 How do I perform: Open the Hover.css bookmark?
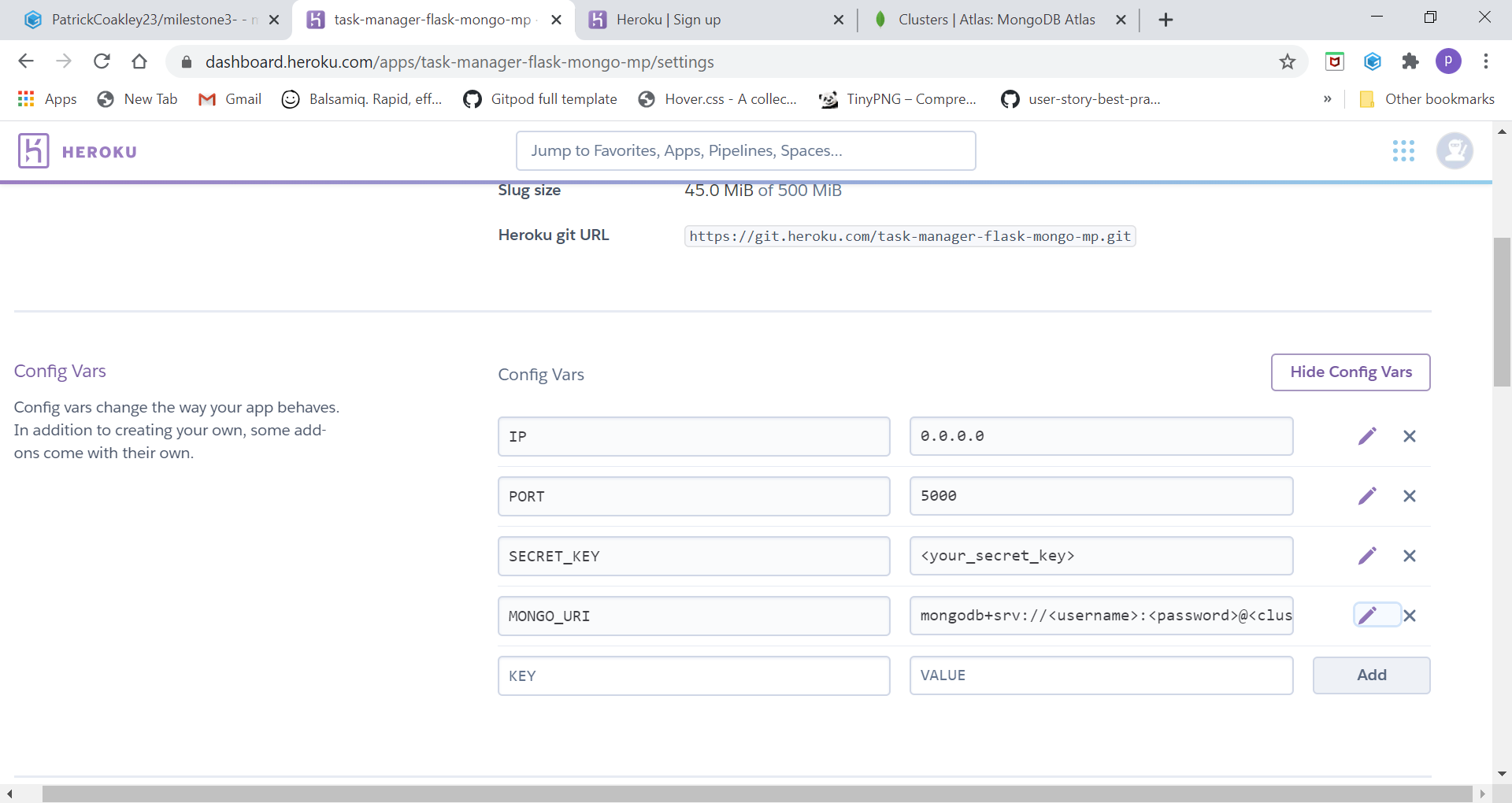pyautogui.click(x=718, y=99)
